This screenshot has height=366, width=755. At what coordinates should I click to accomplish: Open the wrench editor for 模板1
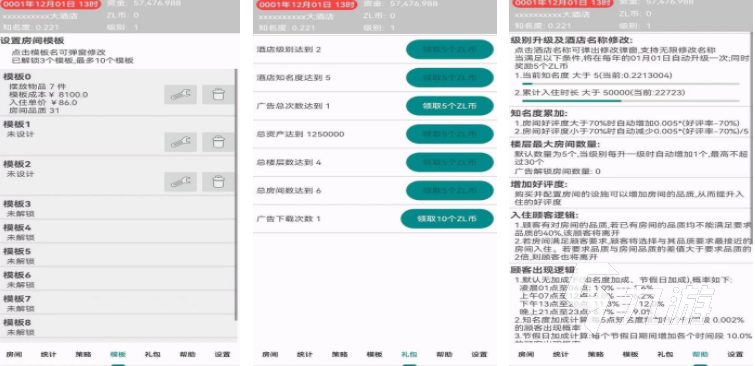[181, 142]
